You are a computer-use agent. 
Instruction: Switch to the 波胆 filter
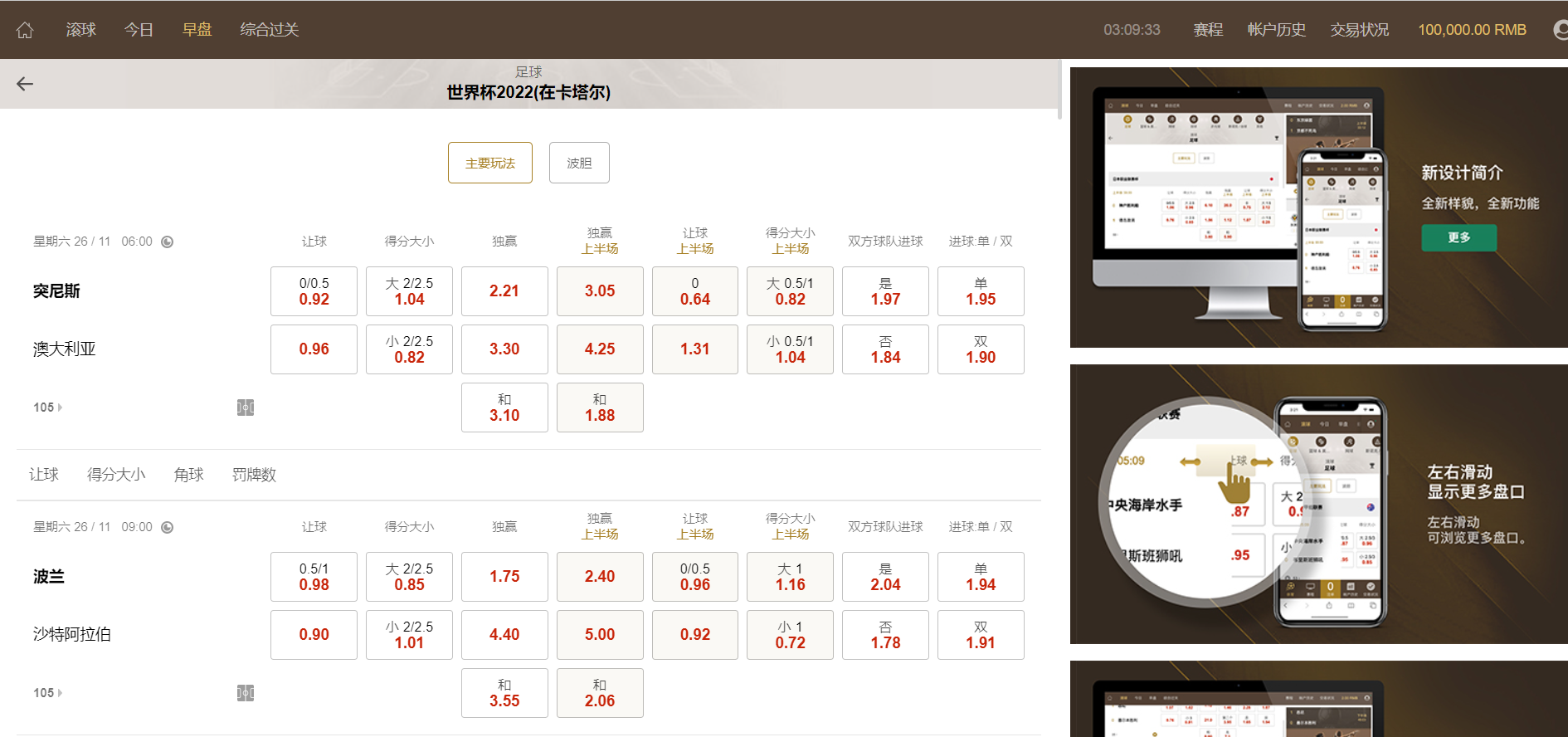click(x=579, y=163)
